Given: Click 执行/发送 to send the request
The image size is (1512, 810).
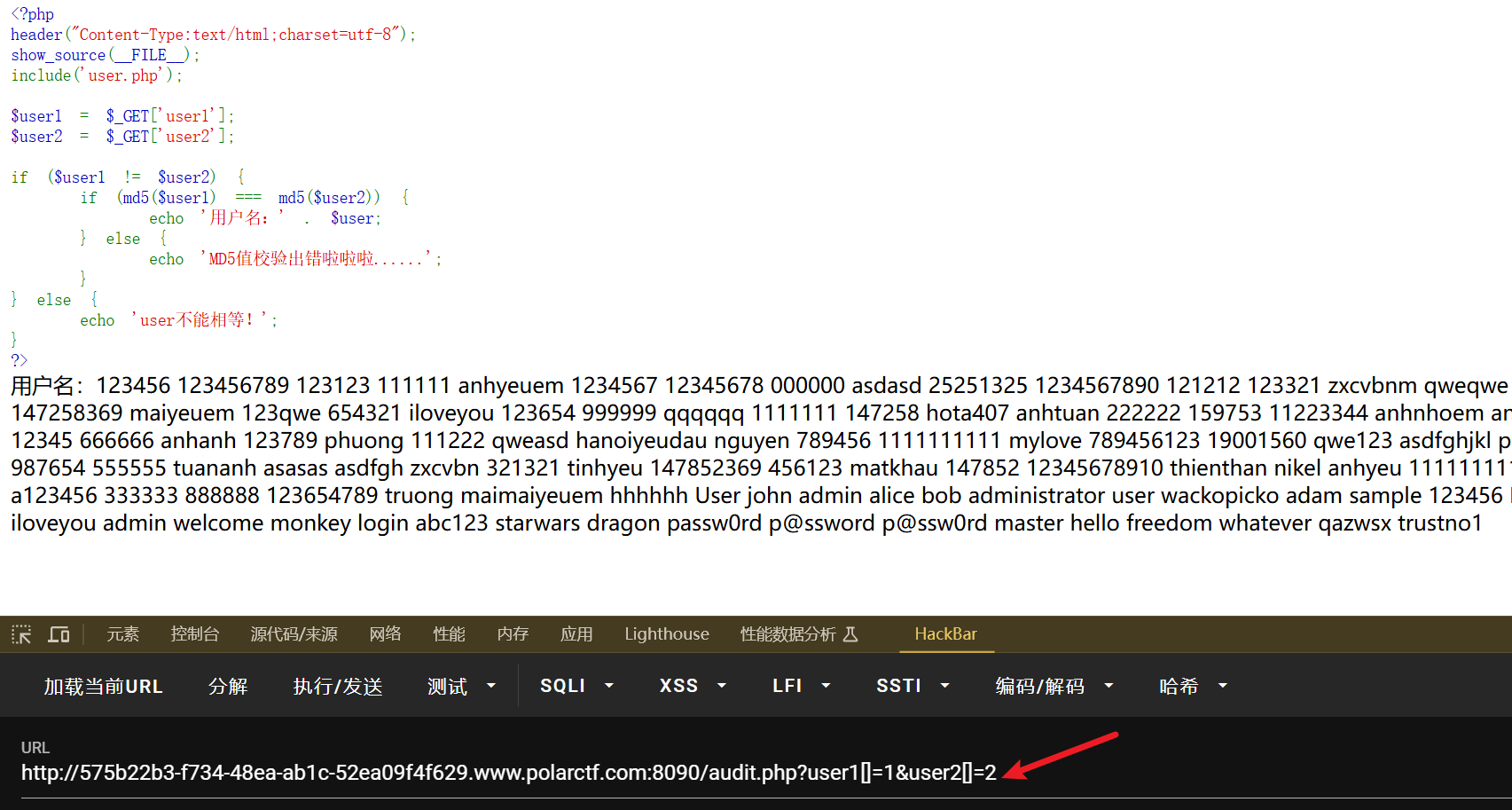Looking at the screenshot, I should (x=338, y=687).
